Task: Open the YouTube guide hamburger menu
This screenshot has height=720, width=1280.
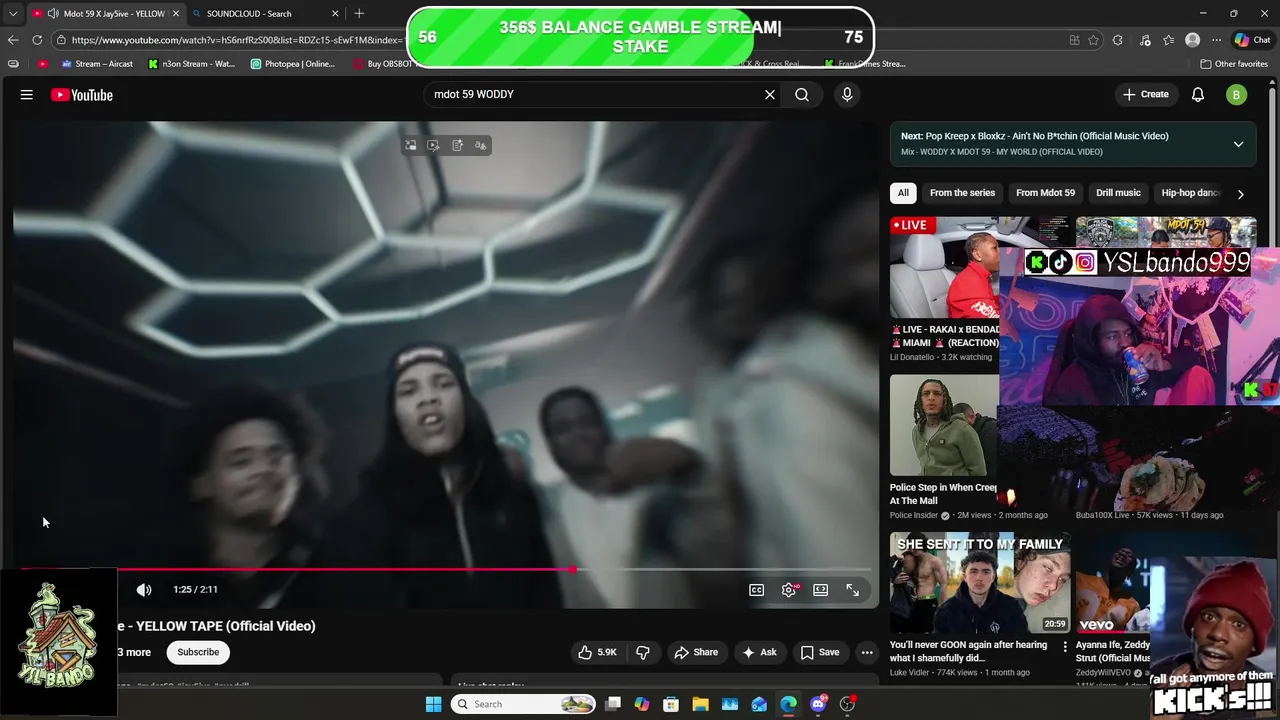Action: [27, 95]
